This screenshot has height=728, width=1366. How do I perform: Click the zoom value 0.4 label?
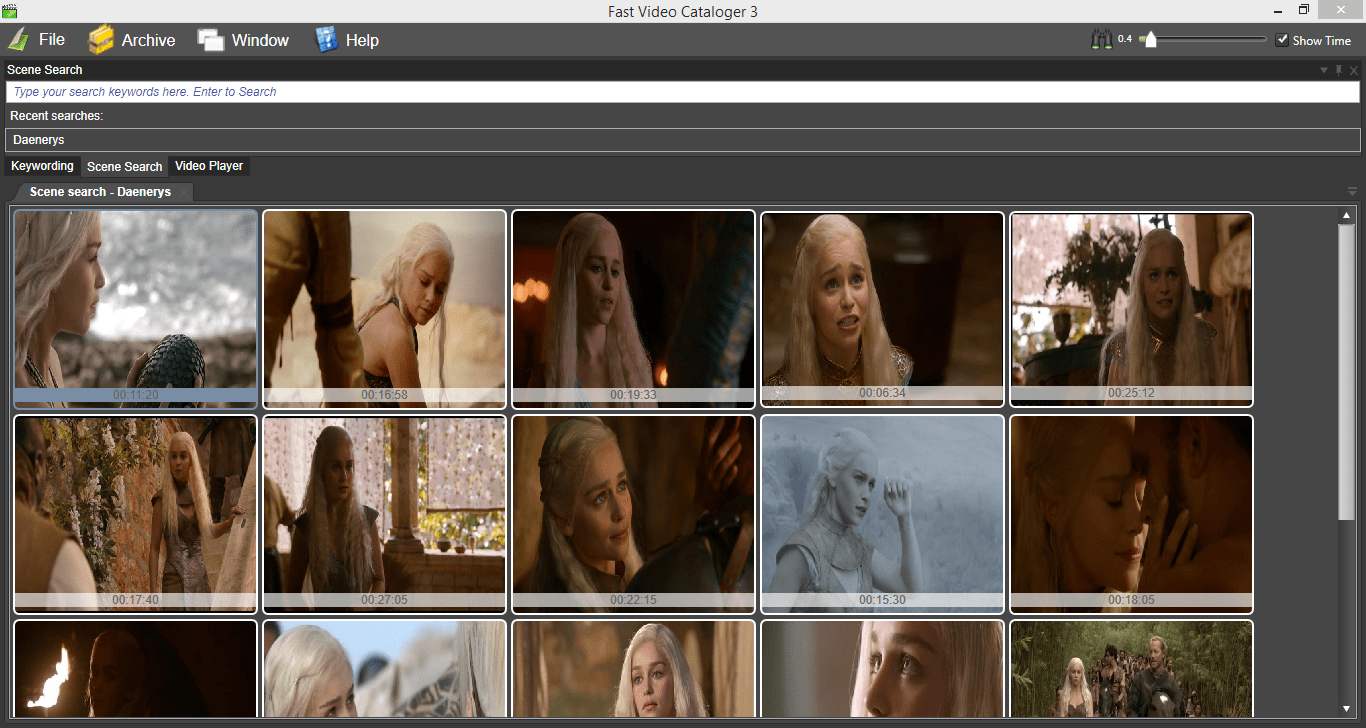click(x=1125, y=40)
